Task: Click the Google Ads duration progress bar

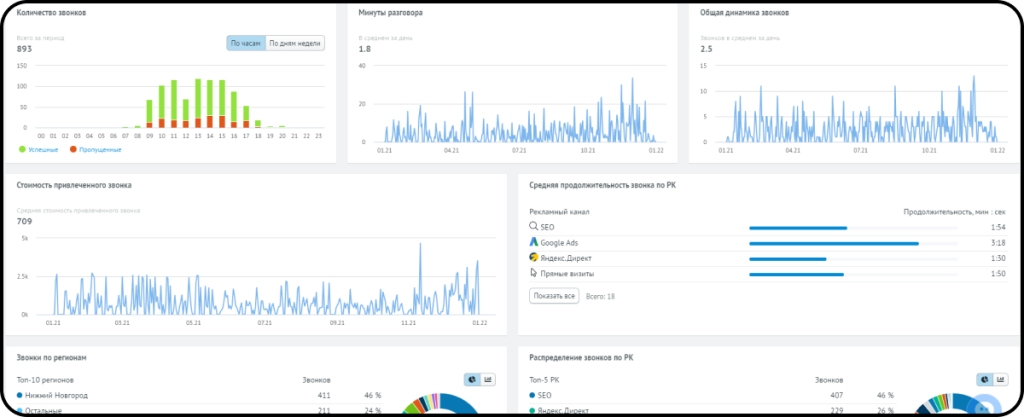Action: point(854,243)
